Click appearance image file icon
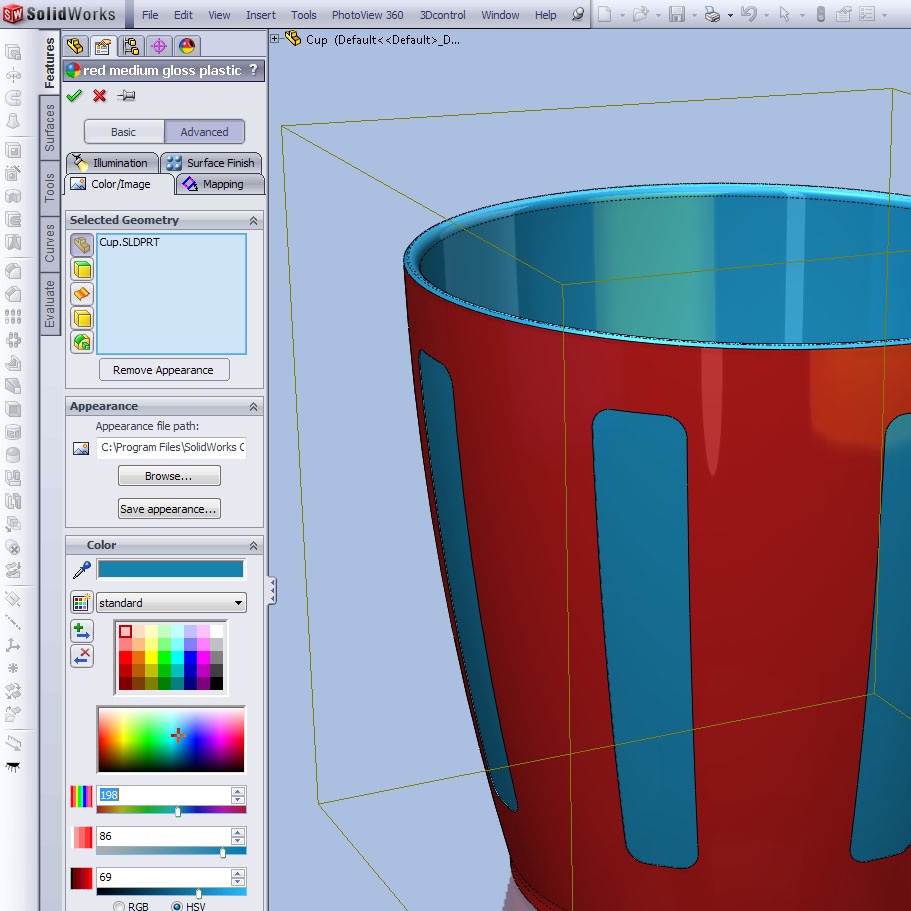The width and height of the screenshot is (911, 911). [x=81, y=448]
